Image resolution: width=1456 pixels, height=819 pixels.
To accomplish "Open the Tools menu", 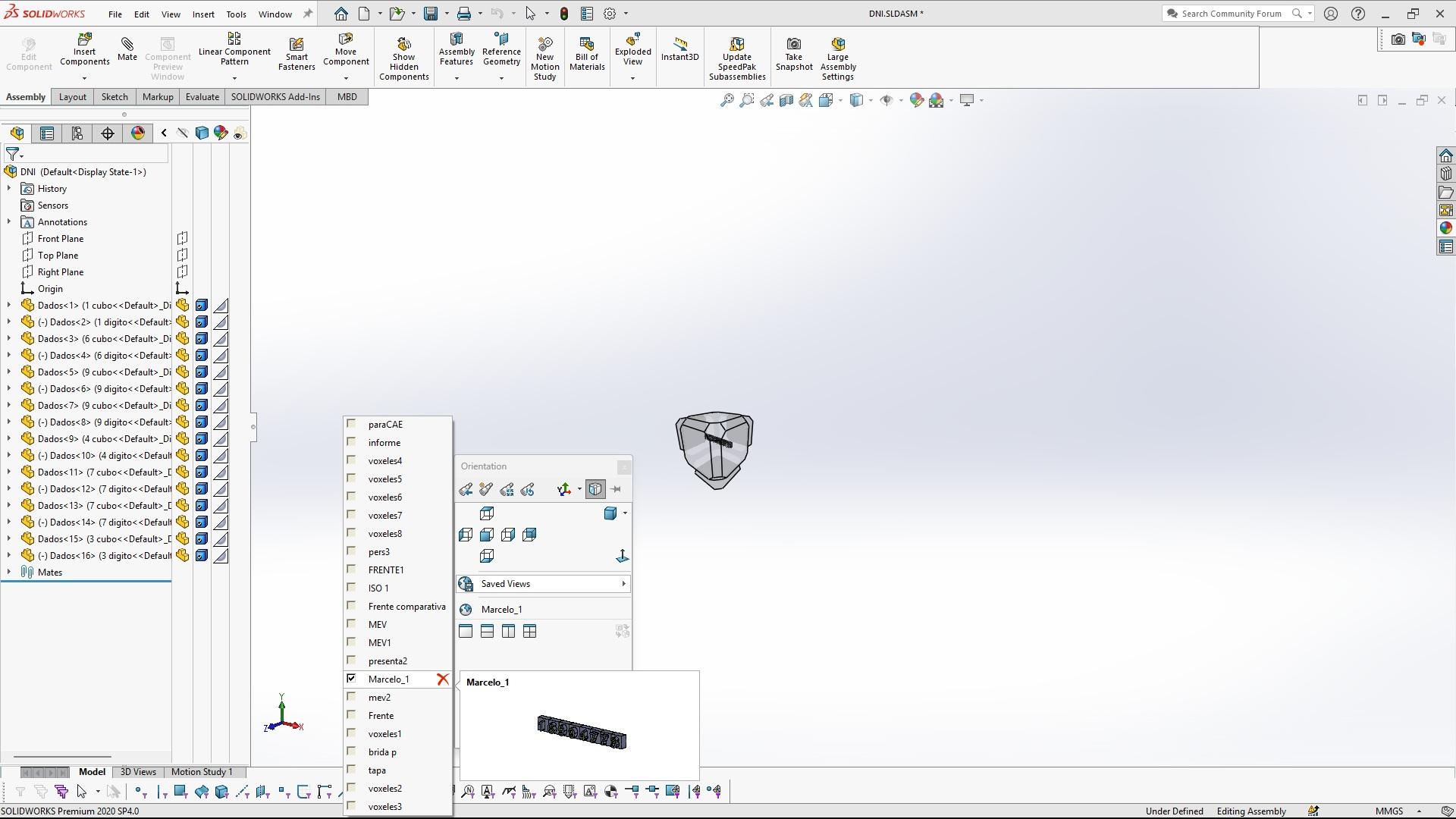I will (236, 14).
